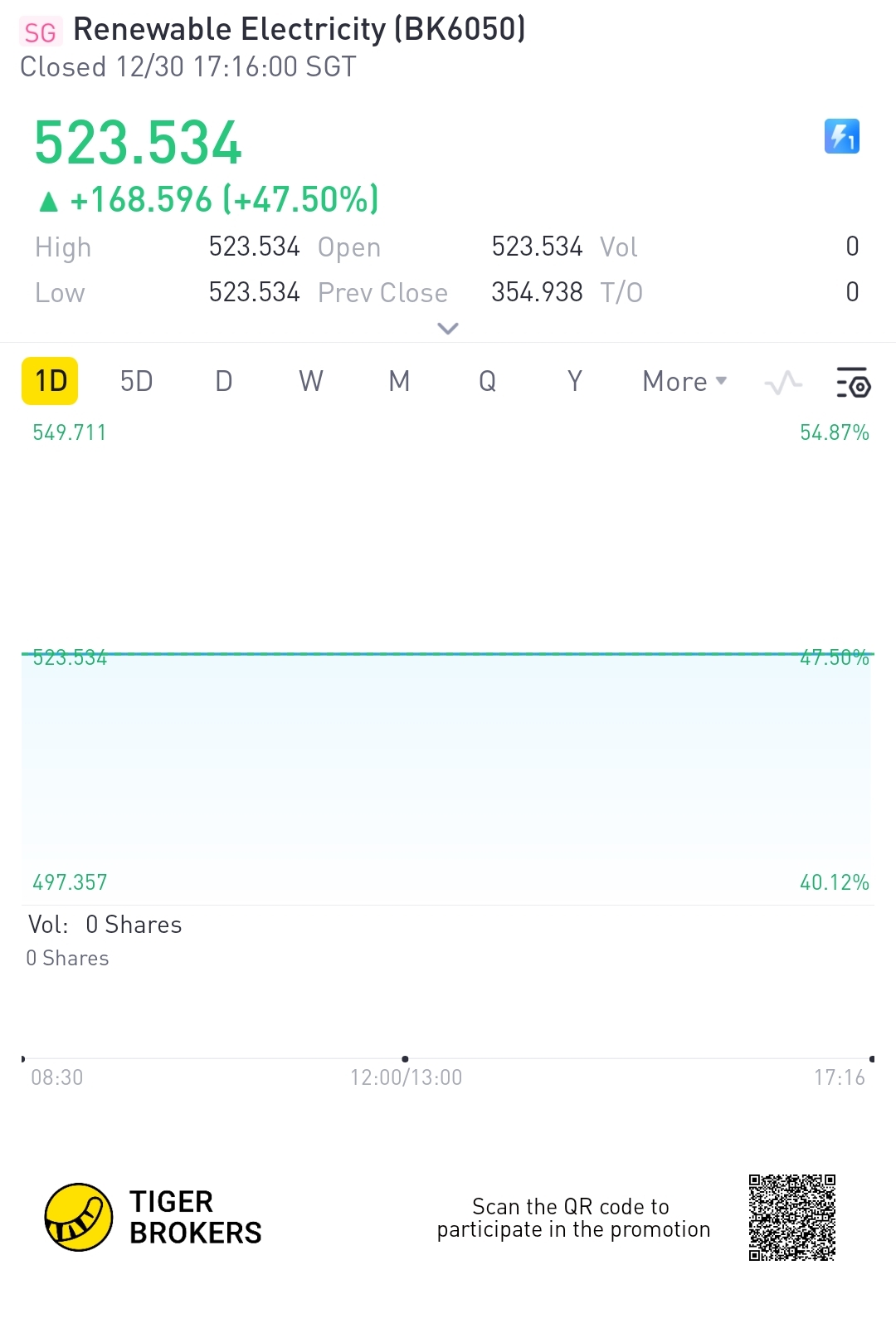
Task: Open the More timeframes dropdown
Action: pos(684,382)
